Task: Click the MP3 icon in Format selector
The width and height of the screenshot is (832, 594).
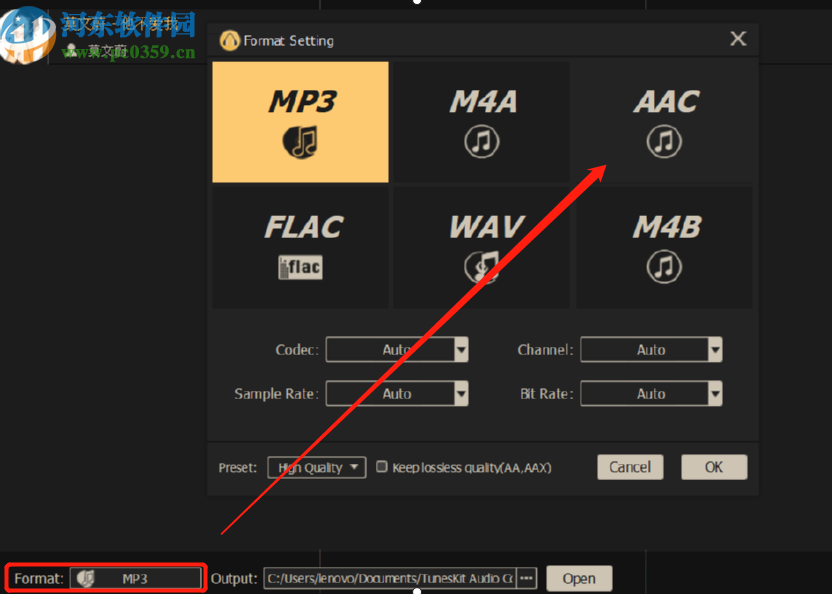Action: (85, 578)
